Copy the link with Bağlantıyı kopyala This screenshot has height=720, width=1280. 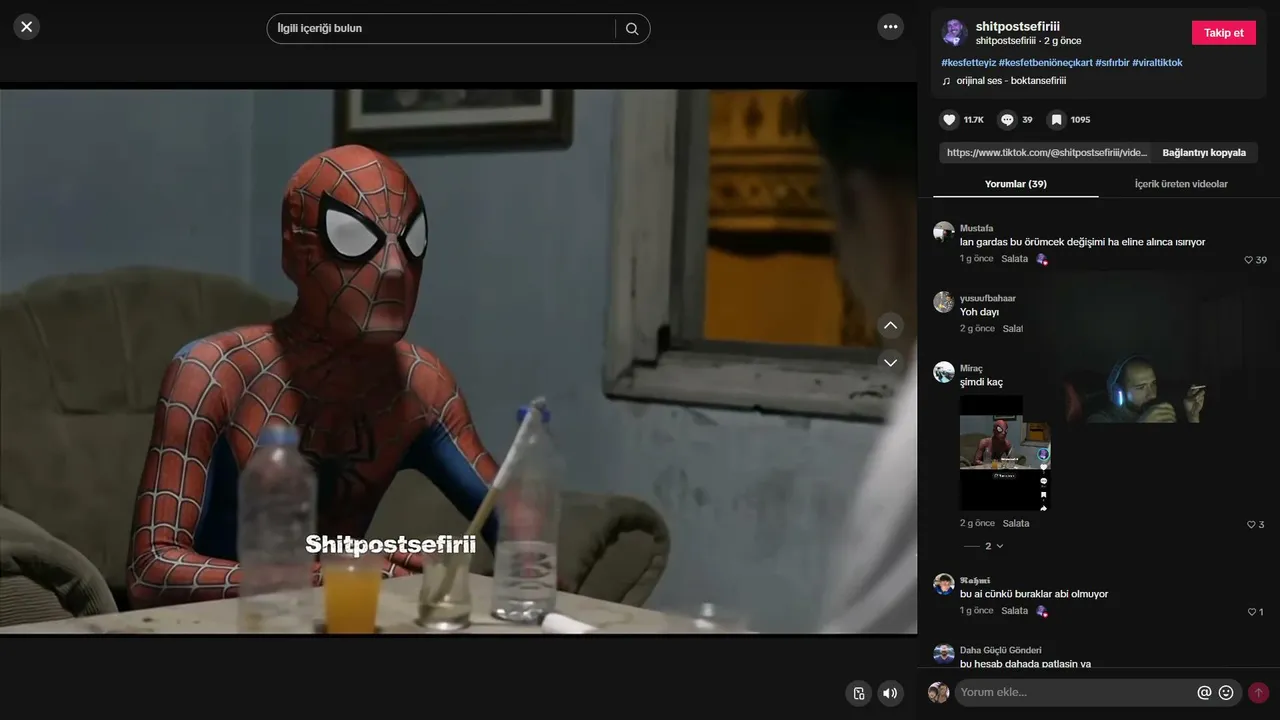[1204, 153]
